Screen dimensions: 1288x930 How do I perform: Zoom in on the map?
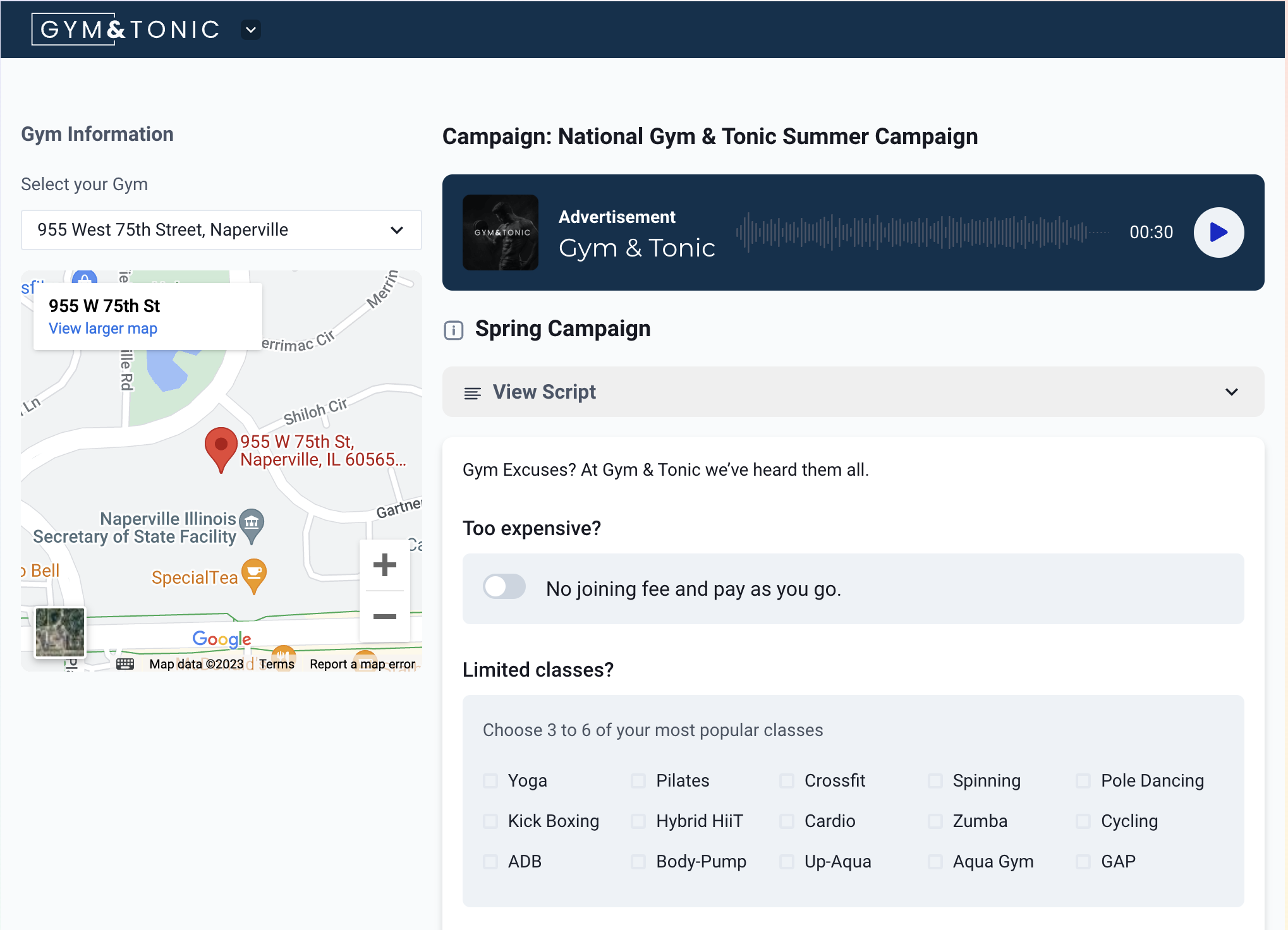point(384,565)
